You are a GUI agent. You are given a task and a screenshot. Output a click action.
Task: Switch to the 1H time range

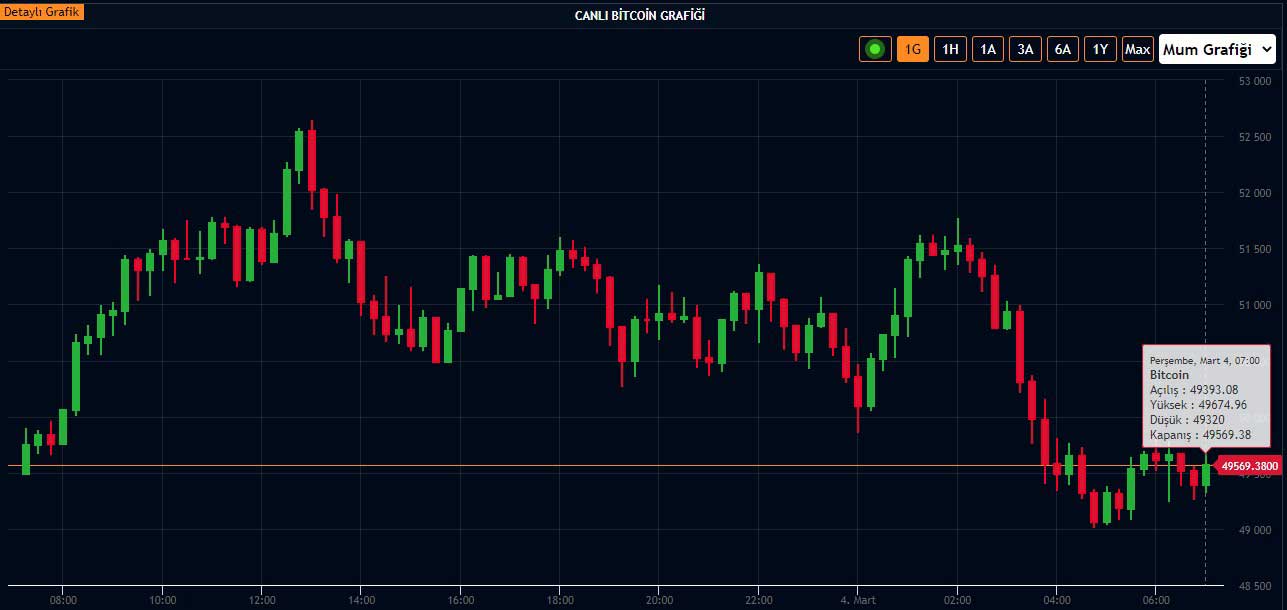coord(950,49)
